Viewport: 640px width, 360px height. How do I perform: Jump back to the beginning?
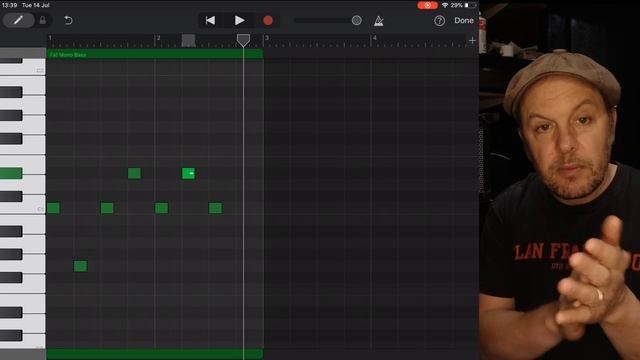coord(210,20)
